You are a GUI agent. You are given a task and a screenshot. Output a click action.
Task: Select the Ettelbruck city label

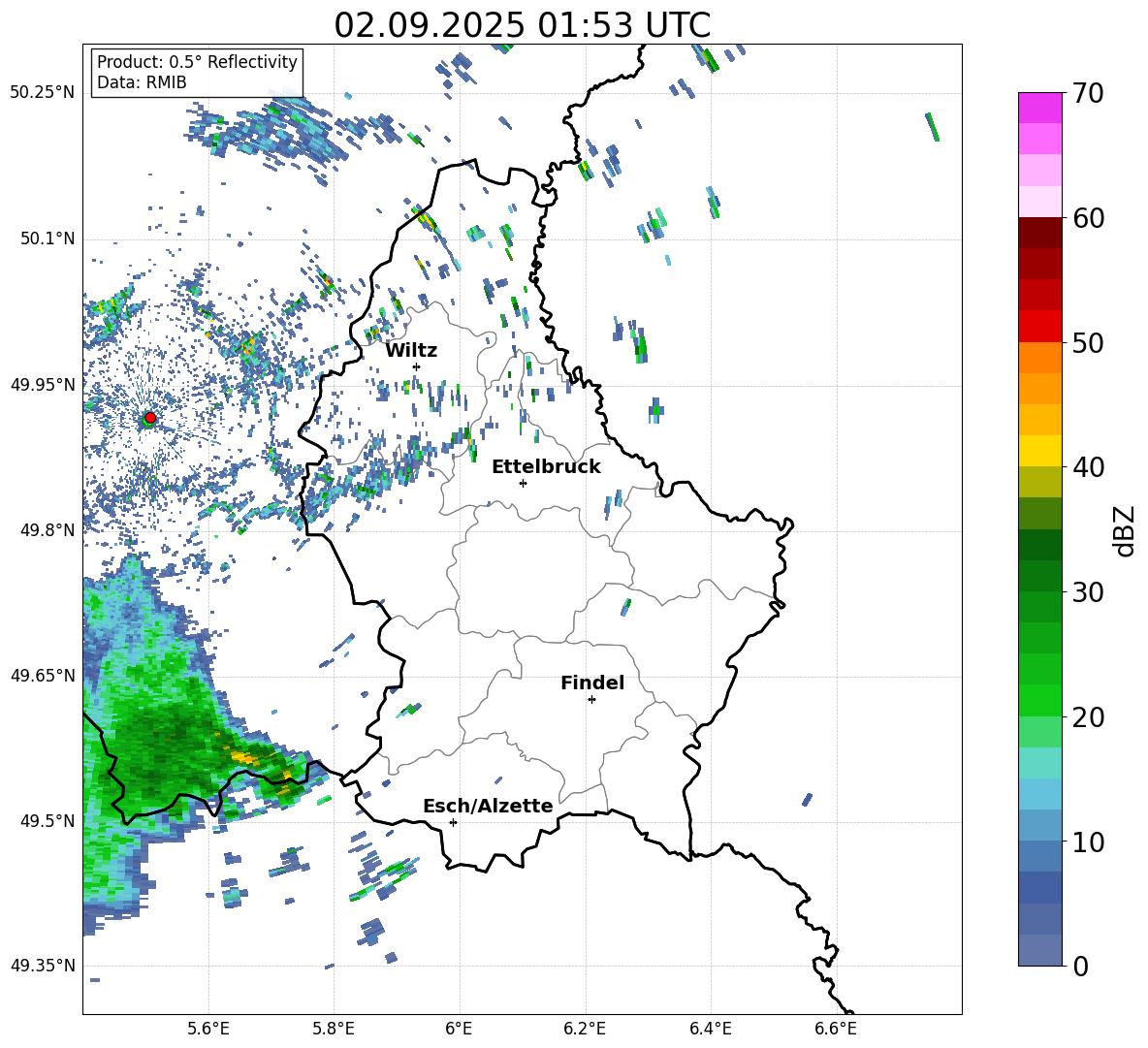click(x=546, y=467)
